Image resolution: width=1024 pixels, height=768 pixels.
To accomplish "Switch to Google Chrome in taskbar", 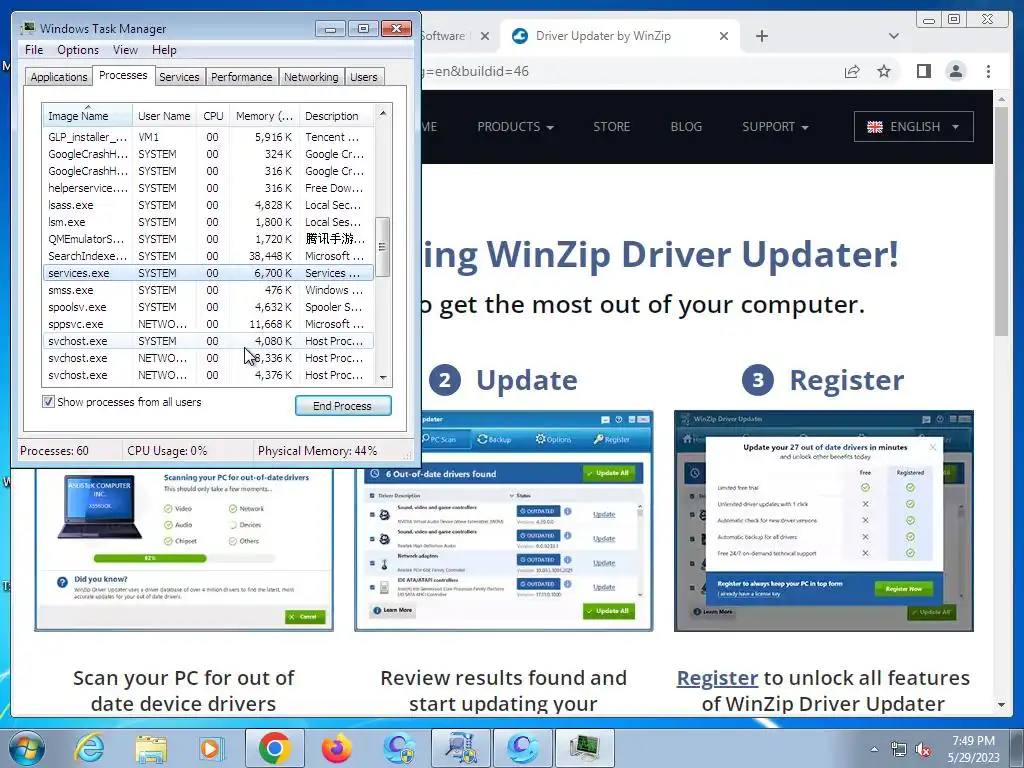I will click(275, 748).
